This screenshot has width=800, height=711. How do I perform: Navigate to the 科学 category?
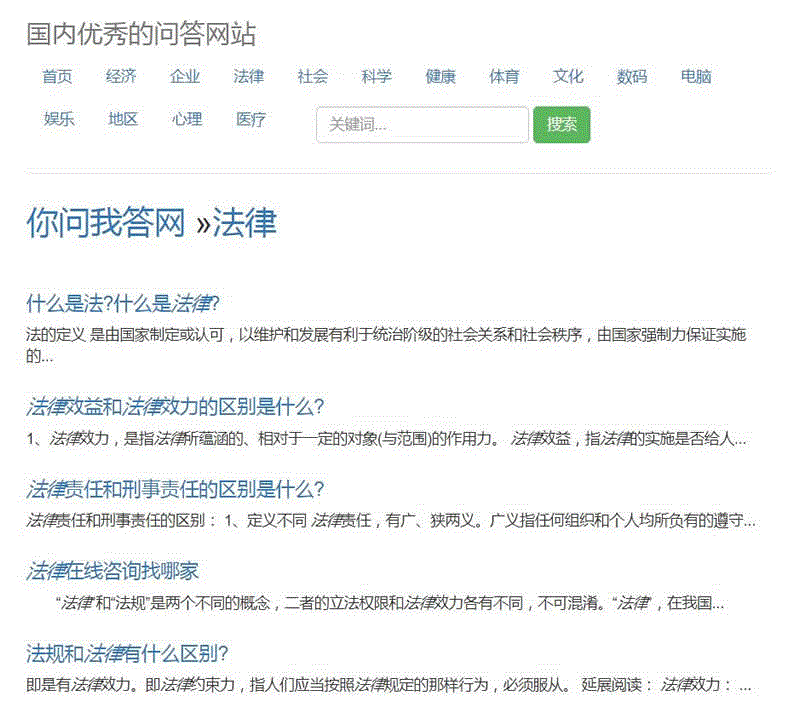click(x=377, y=77)
